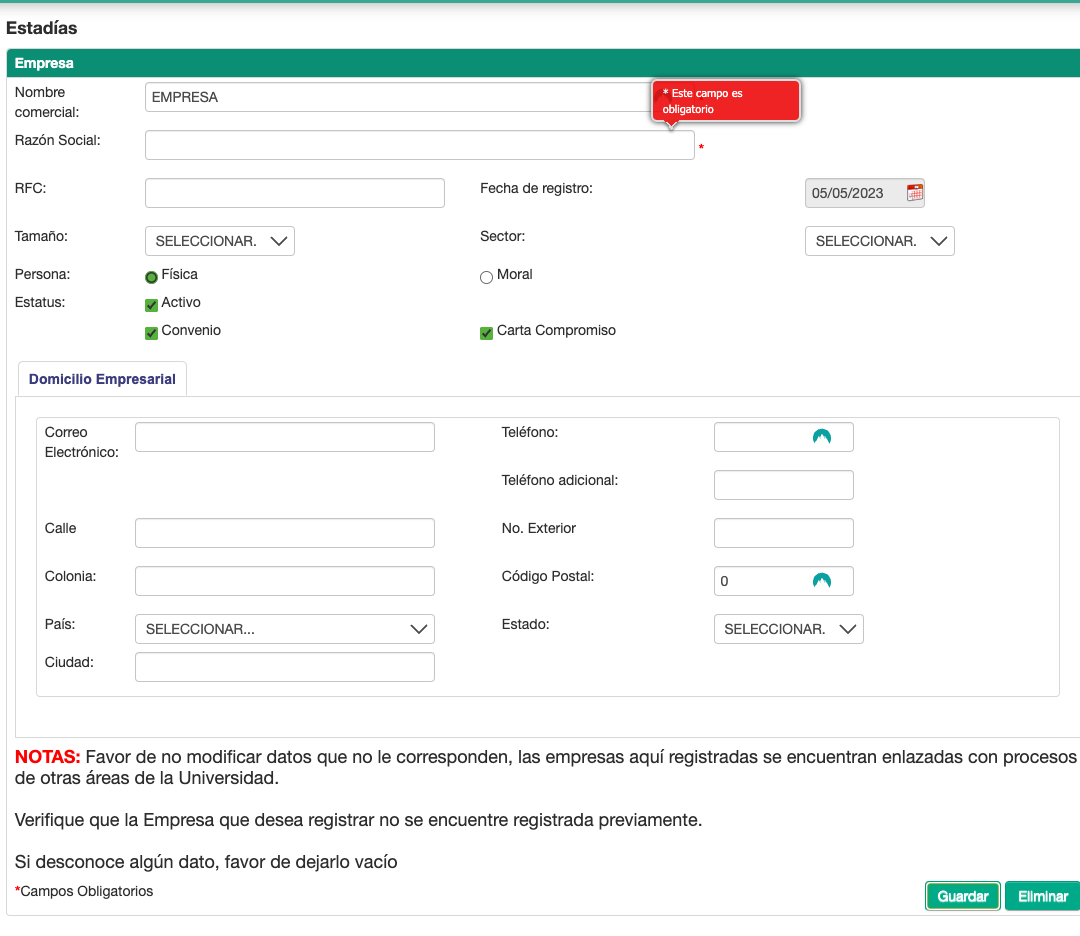Select the Física radio button
Screen dimensions: 1080x936
[x=152, y=277]
